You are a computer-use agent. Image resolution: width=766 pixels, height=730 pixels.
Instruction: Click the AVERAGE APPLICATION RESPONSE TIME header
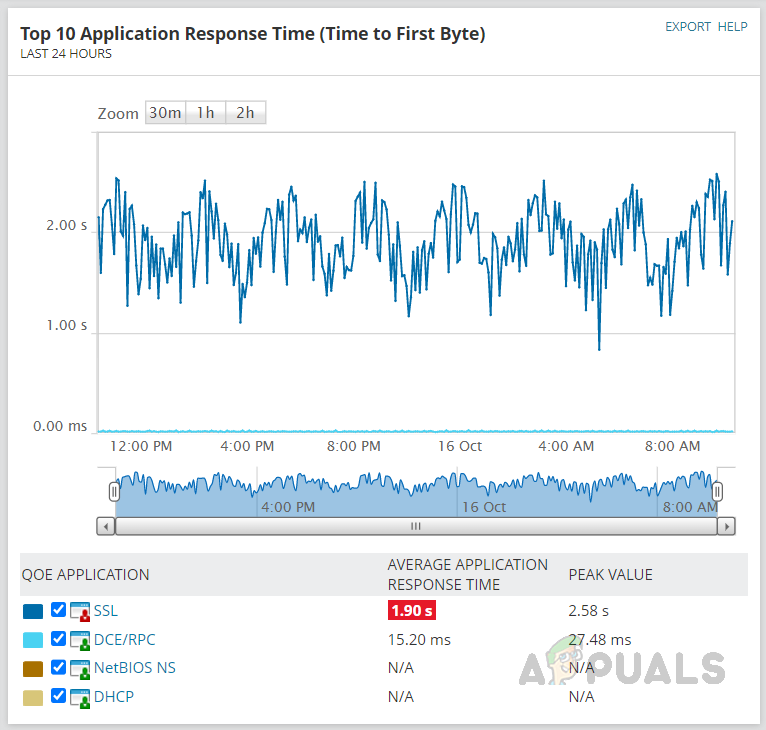pos(468,575)
